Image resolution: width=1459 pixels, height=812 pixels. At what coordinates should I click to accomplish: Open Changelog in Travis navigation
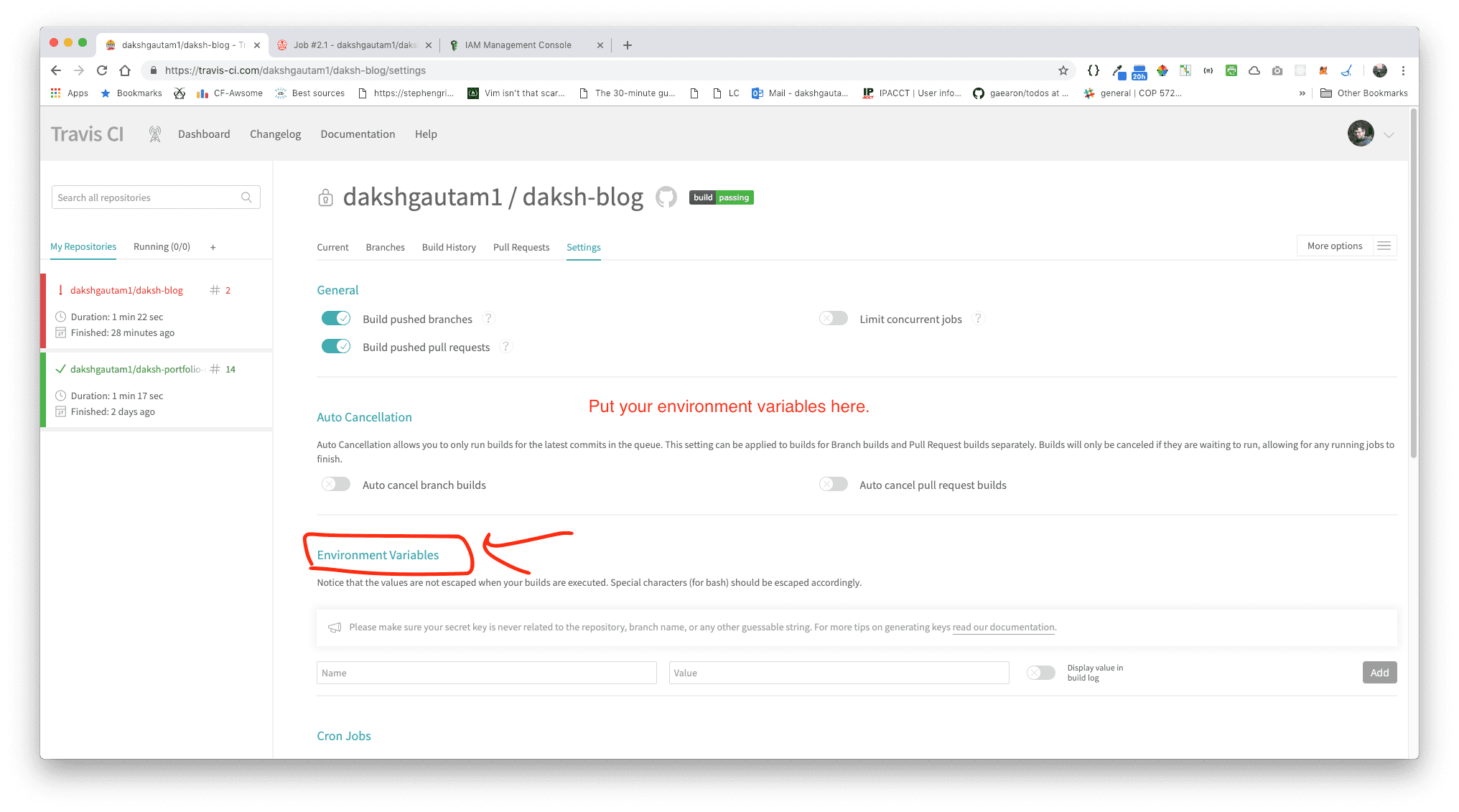[x=275, y=134]
